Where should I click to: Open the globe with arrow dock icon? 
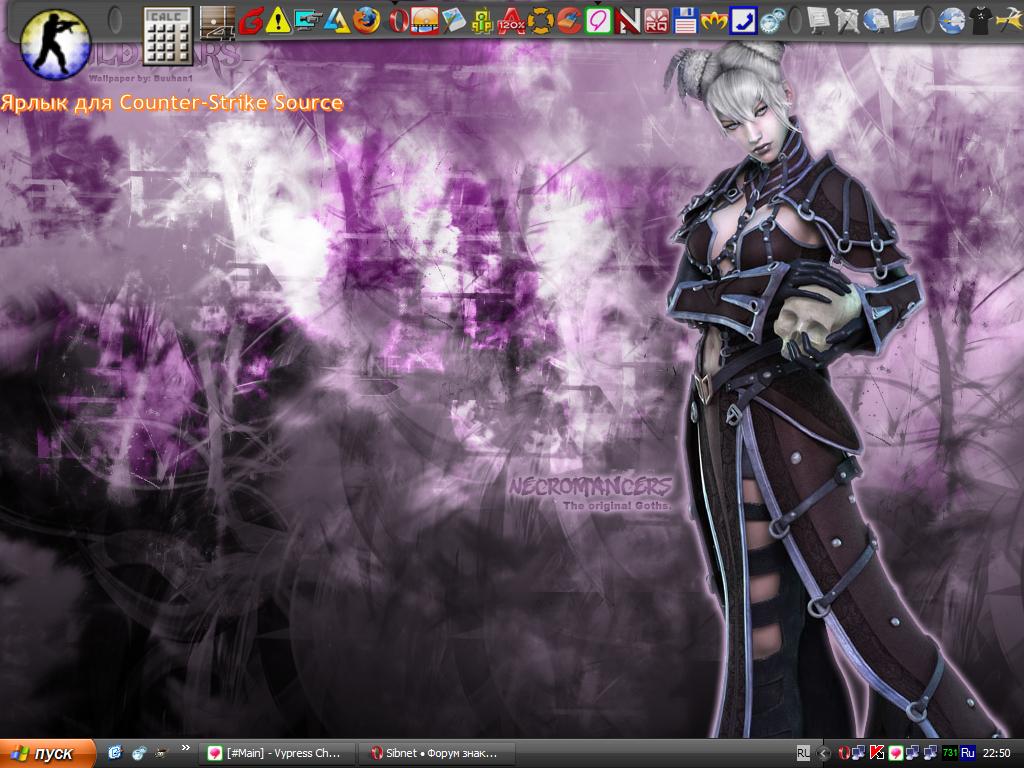(x=952, y=21)
